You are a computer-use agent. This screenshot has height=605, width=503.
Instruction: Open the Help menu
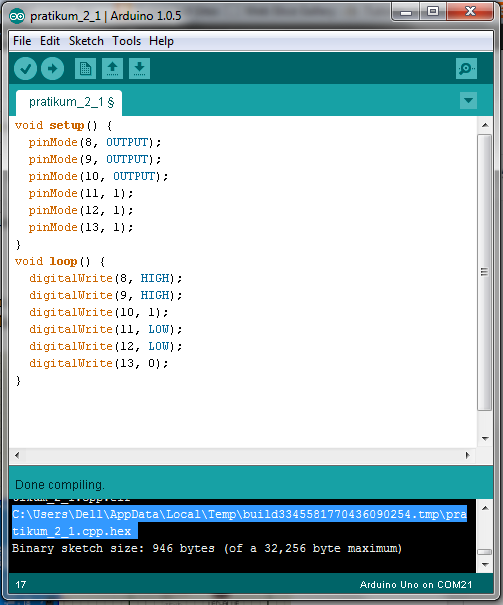(x=161, y=41)
